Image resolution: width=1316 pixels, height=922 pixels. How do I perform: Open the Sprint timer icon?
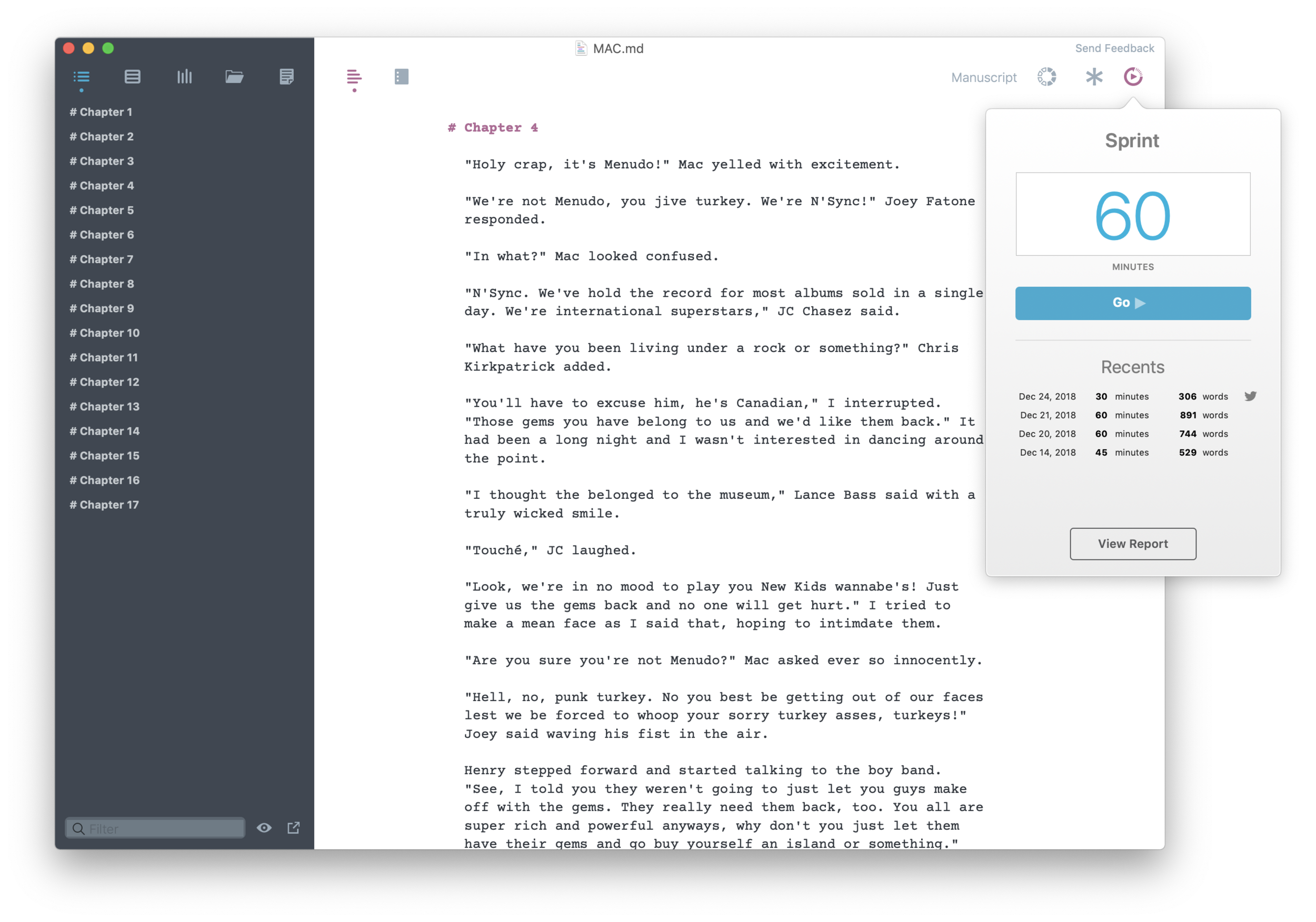(1133, 76)
